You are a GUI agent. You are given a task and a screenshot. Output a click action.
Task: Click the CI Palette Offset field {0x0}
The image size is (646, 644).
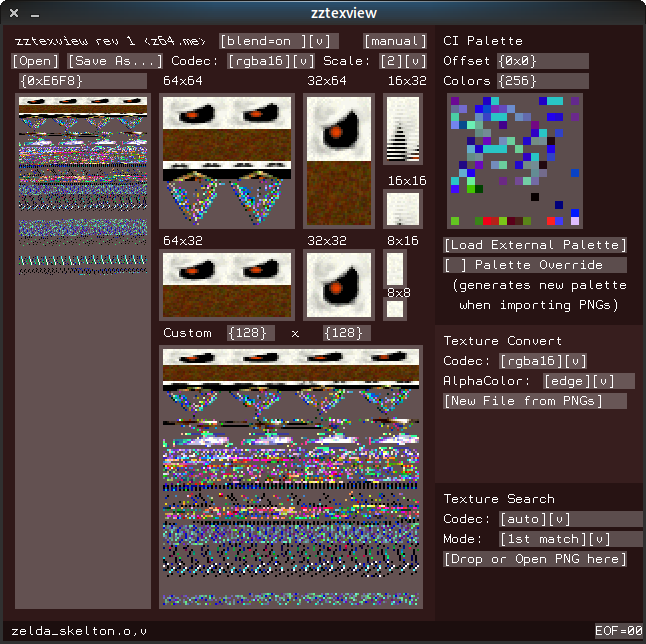point(543,61)
